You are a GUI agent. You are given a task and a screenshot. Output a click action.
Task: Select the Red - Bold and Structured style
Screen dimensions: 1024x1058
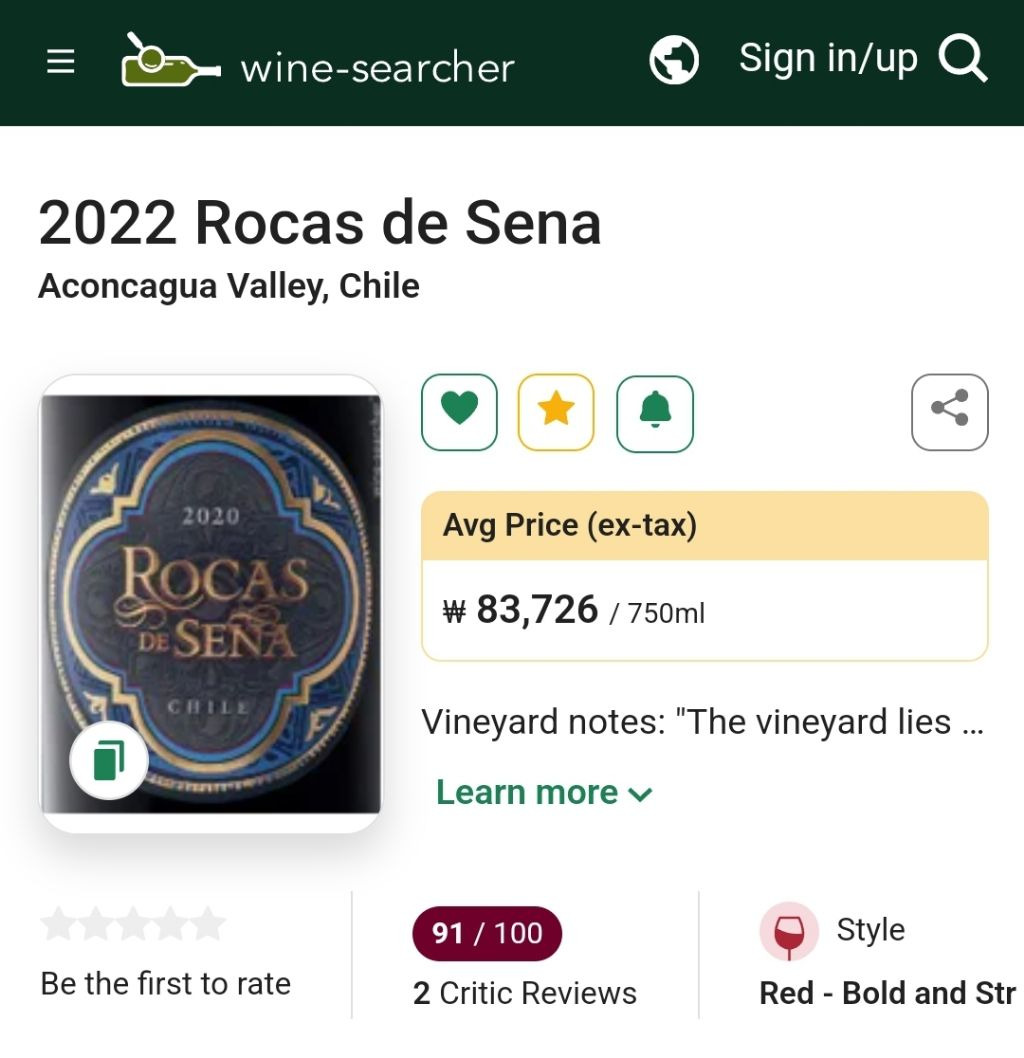tap(887, 993)
